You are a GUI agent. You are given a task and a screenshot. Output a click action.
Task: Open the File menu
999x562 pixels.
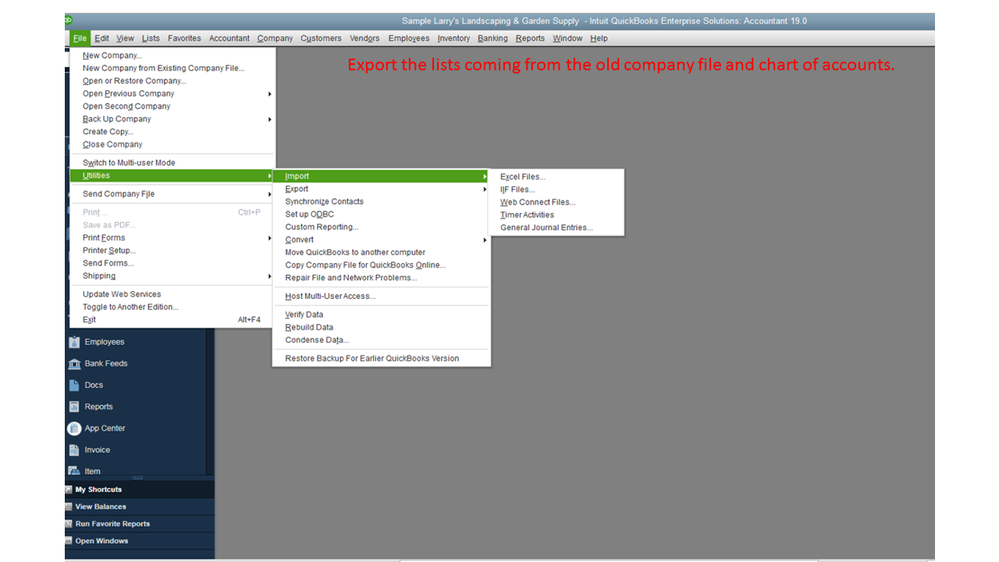coord(80,38)
